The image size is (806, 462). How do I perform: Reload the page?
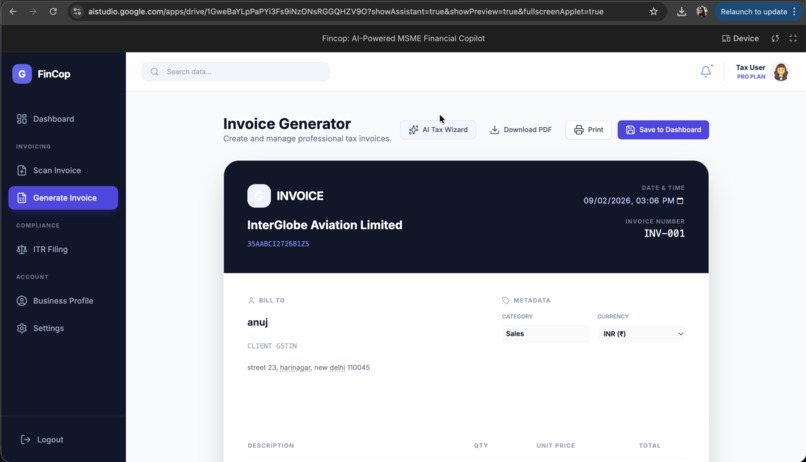tap(53, 11)
